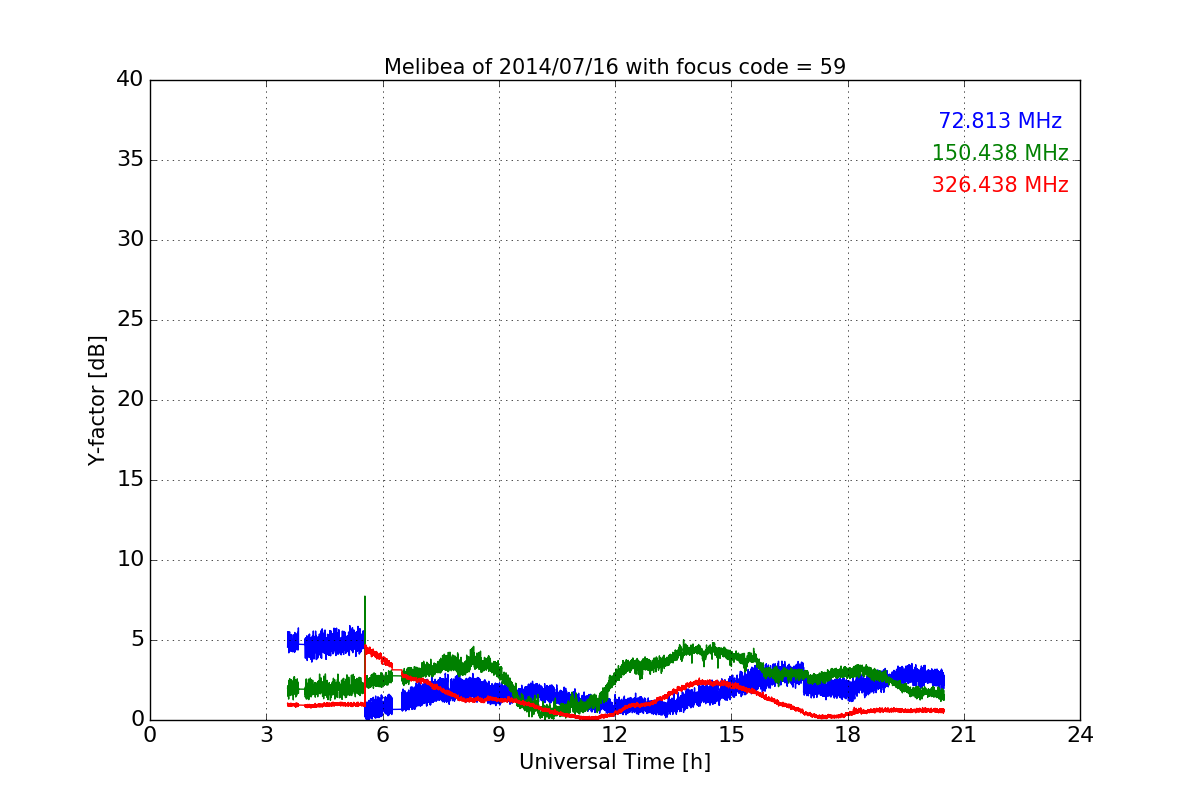
Task: Click the y-axis tick label '15'
Action: pyautogui.click(x=130, y=480)
